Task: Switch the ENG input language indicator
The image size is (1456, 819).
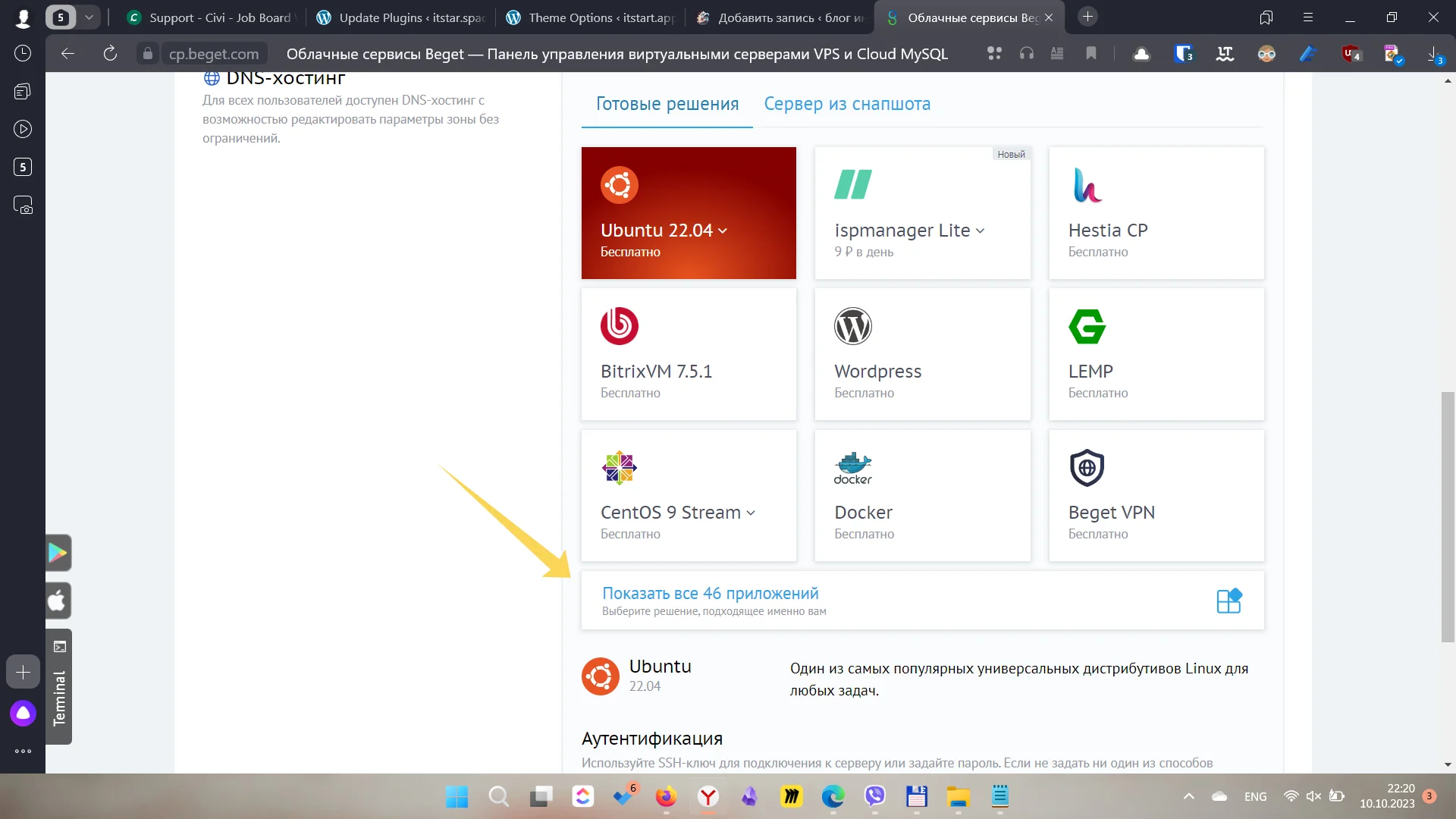Action: click(1255, 796)
